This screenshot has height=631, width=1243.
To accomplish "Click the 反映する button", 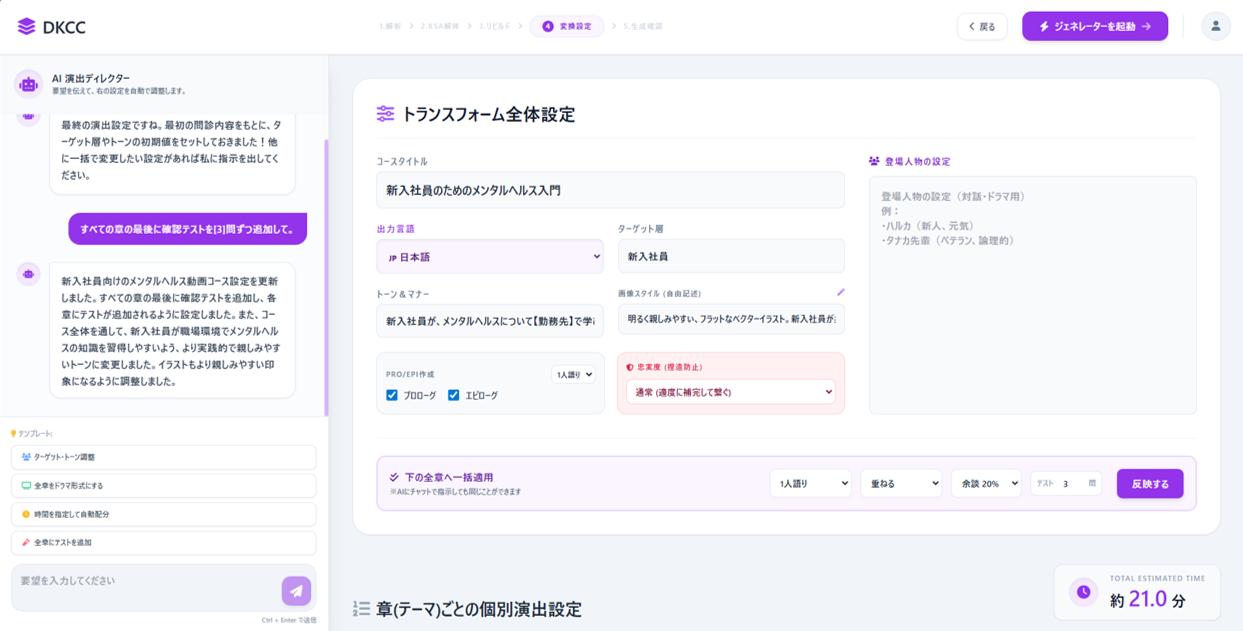I will point(1150,484).
